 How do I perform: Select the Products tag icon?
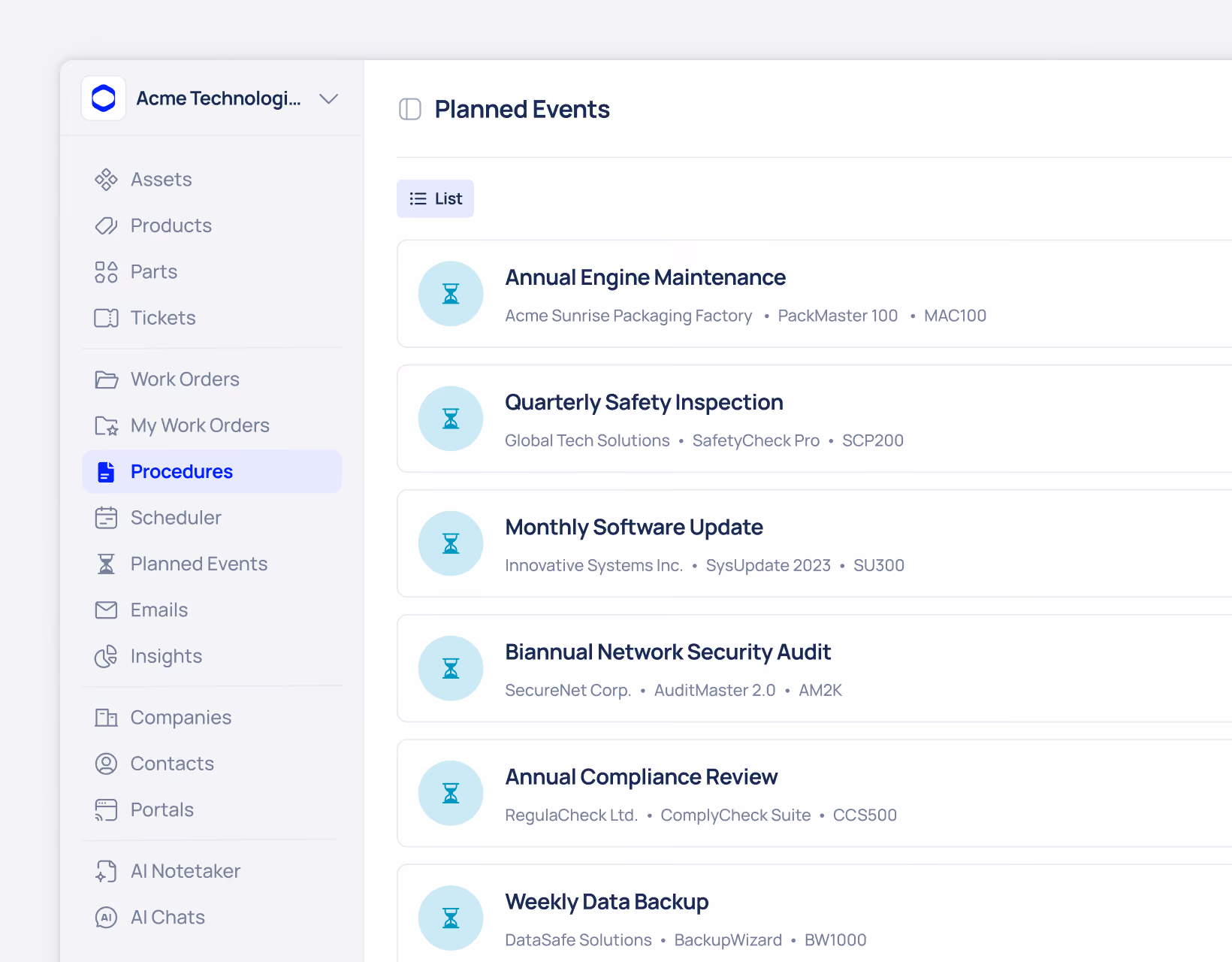106,225
